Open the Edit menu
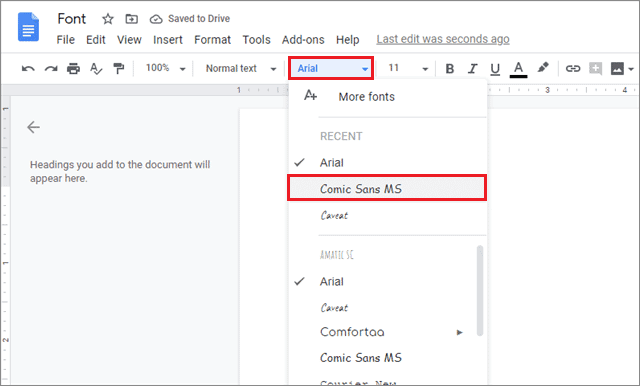The height and width of the screenshot is (386, 640). point(96,40)
